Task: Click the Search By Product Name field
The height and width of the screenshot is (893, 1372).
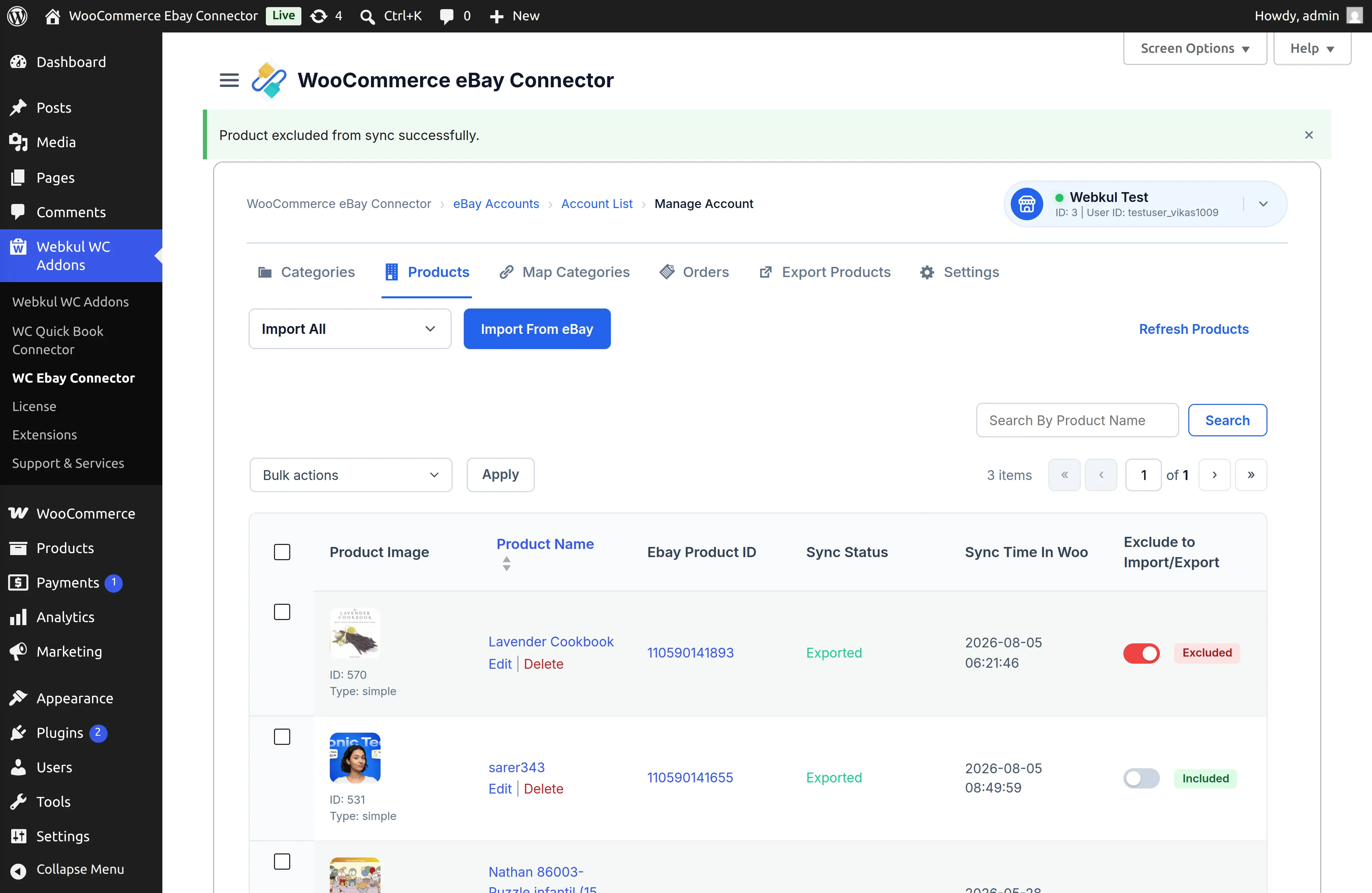Action: click(1077, 420)
